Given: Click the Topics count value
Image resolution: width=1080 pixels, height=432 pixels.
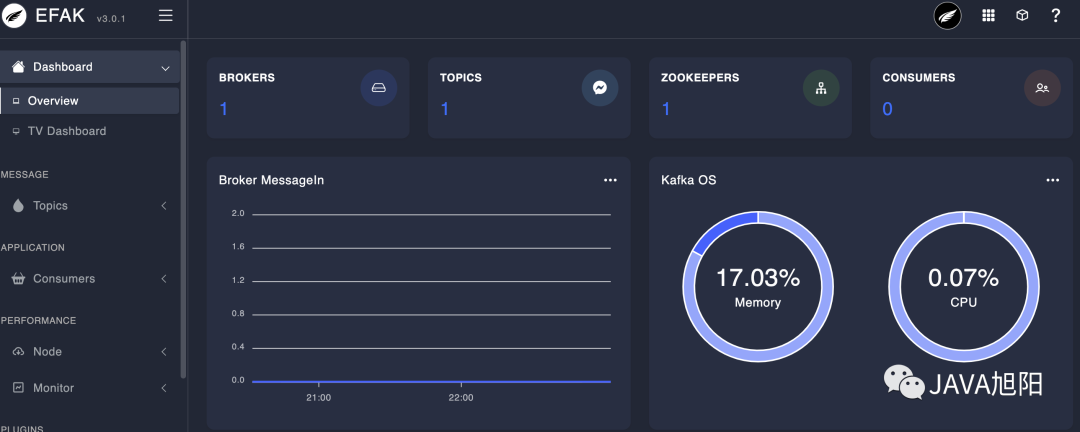Looking at the screenshot, I should pos(444,109).
